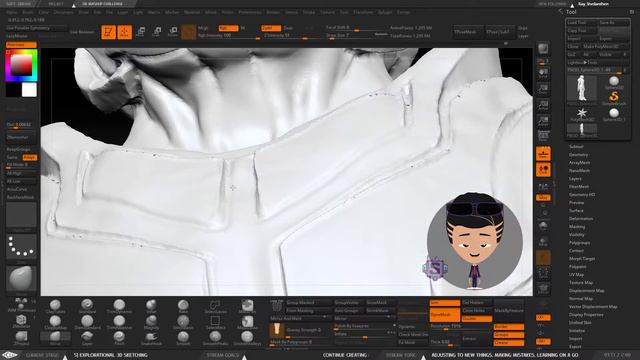Viewport: 640px width, 360px height.
Task: Activate the Draw mode button
Action: [x=124, y=32]
